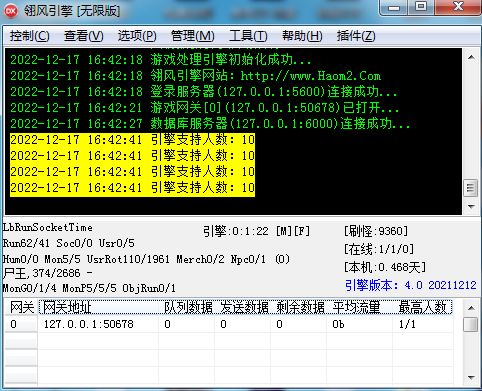This screenshot has height=391, width=482.
Task: Click the gateway list scroll-up arrow
Action: click(471, 308)
